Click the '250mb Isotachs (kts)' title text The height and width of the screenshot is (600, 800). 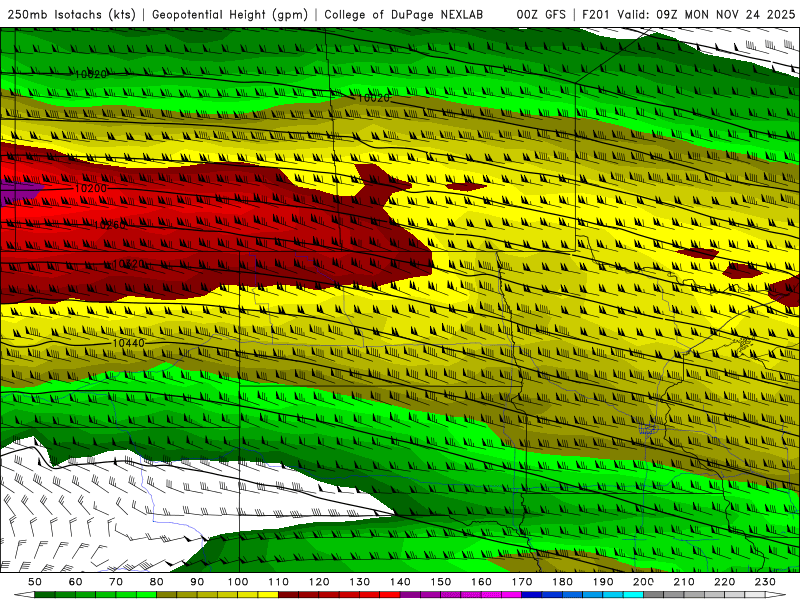tap(71, 15)
